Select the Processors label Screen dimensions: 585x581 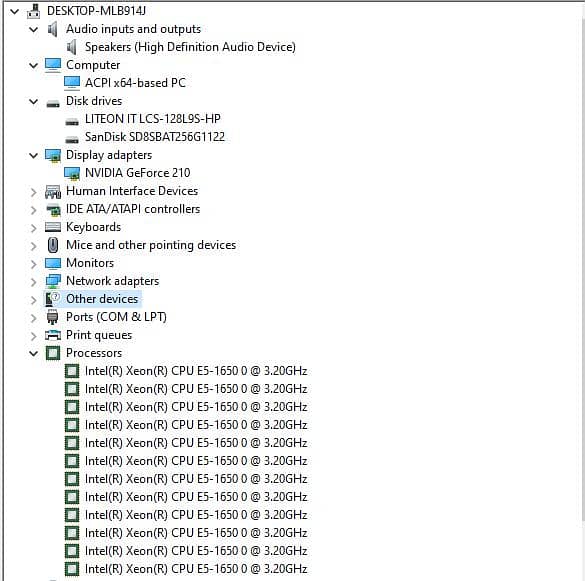click(x=94, y=353)
